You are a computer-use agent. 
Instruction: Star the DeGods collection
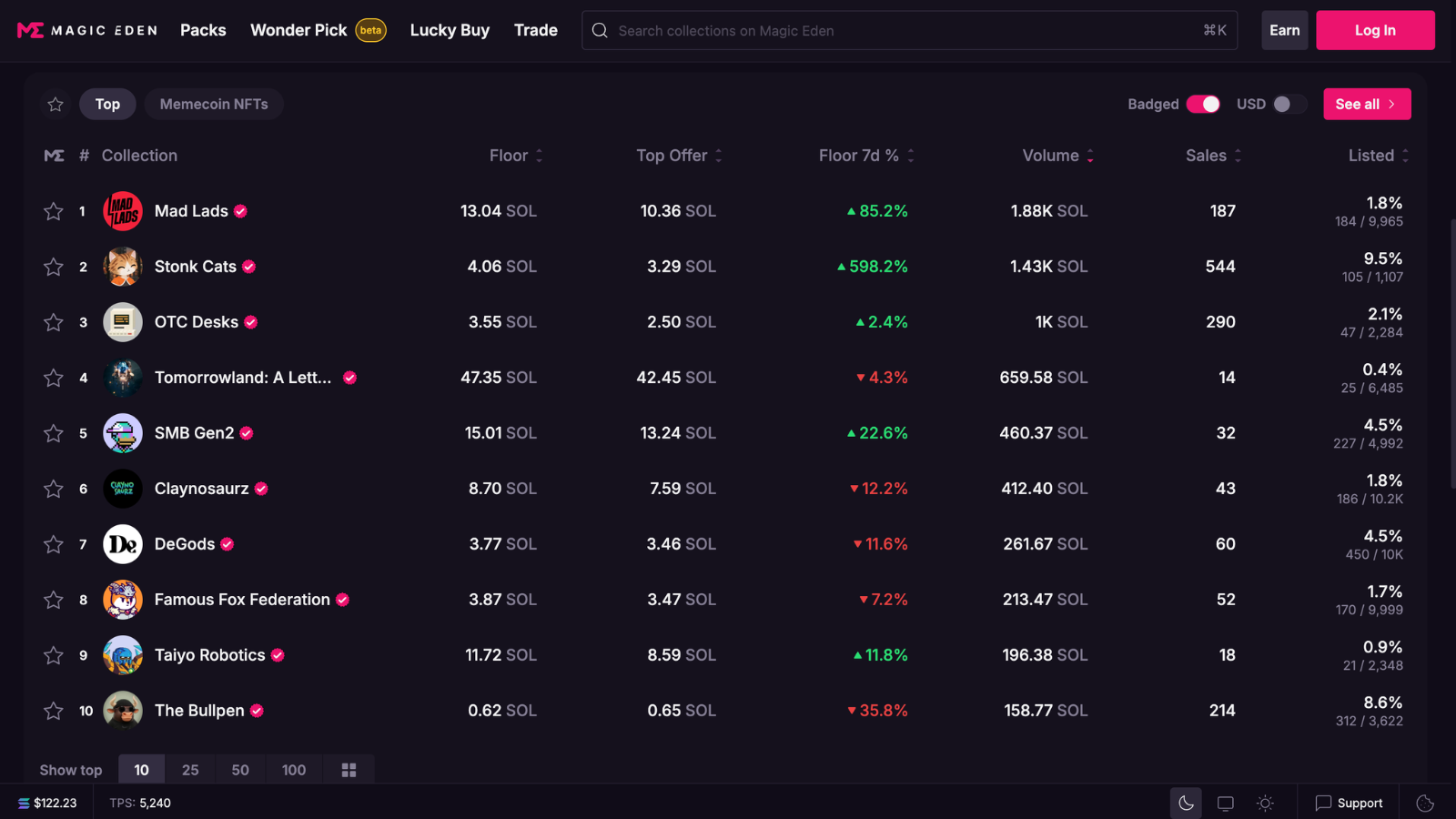[x=54, y=544]
